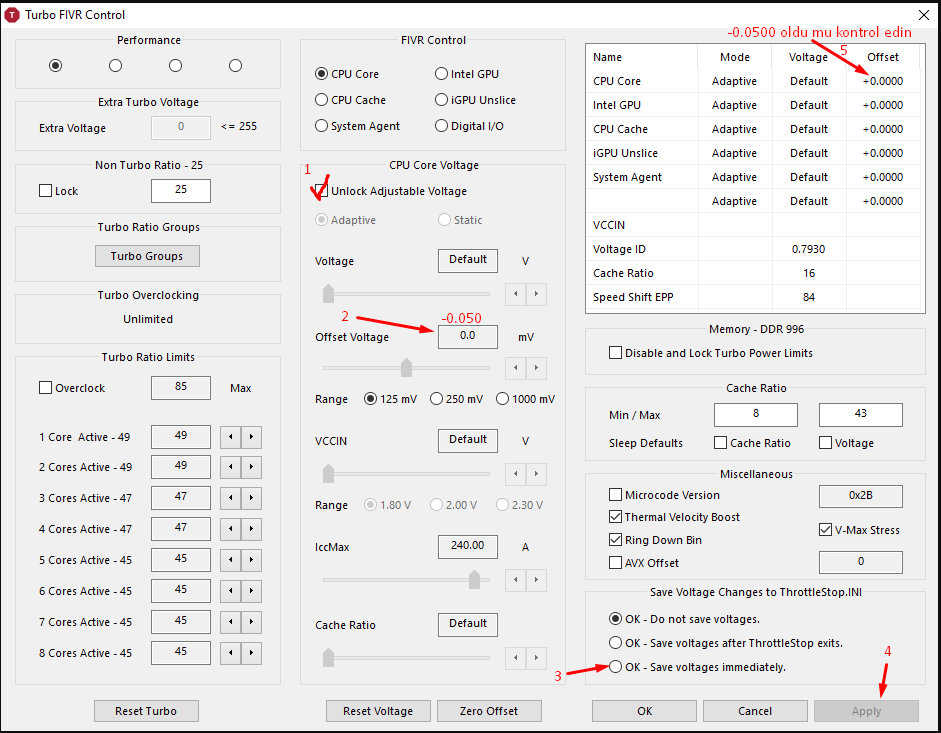941x733 pixels.
Task: Enable the AVX Offset checkbox
Action: pyautogui.click(x=615, y=563)
